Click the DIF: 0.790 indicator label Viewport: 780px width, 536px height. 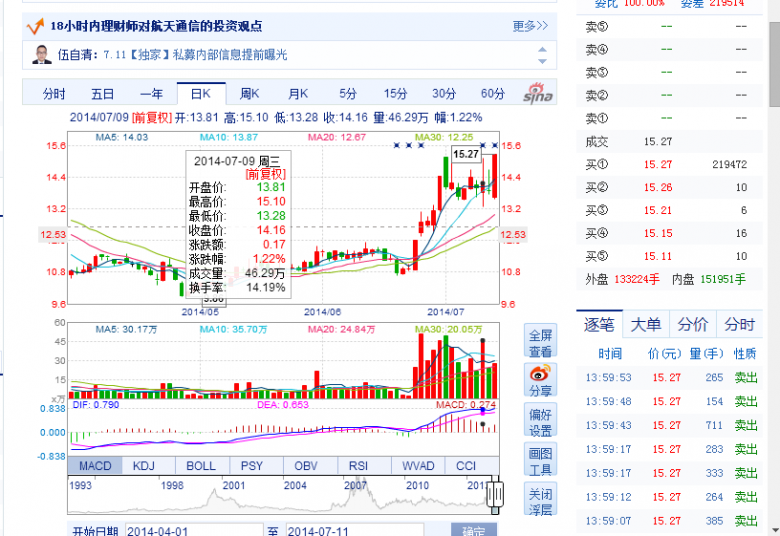pyautogui.click(x=96, y=405)
